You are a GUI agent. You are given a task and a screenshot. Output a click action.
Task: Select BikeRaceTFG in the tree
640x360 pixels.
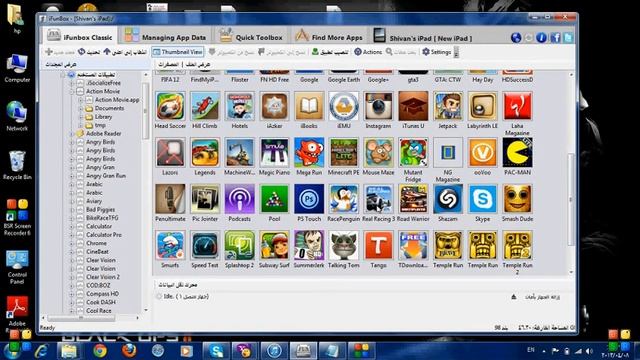pos(102,218)
